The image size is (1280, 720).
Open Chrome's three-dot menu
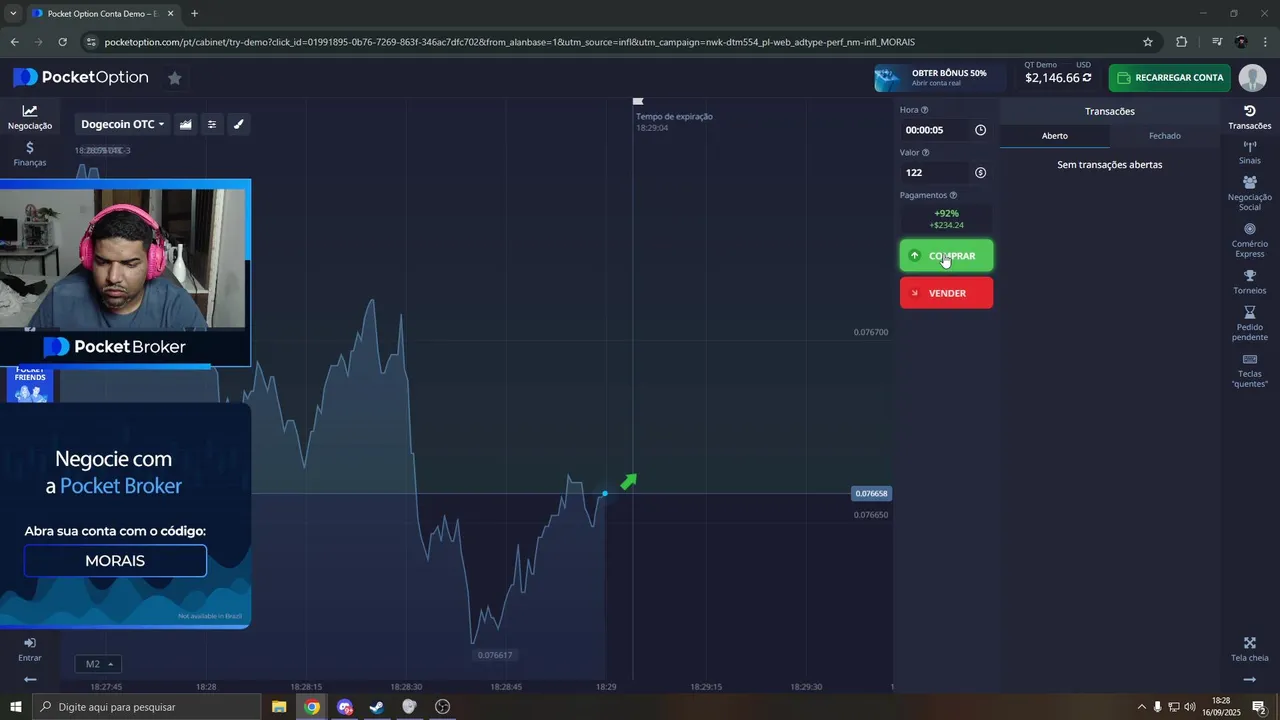[1266, 42]
